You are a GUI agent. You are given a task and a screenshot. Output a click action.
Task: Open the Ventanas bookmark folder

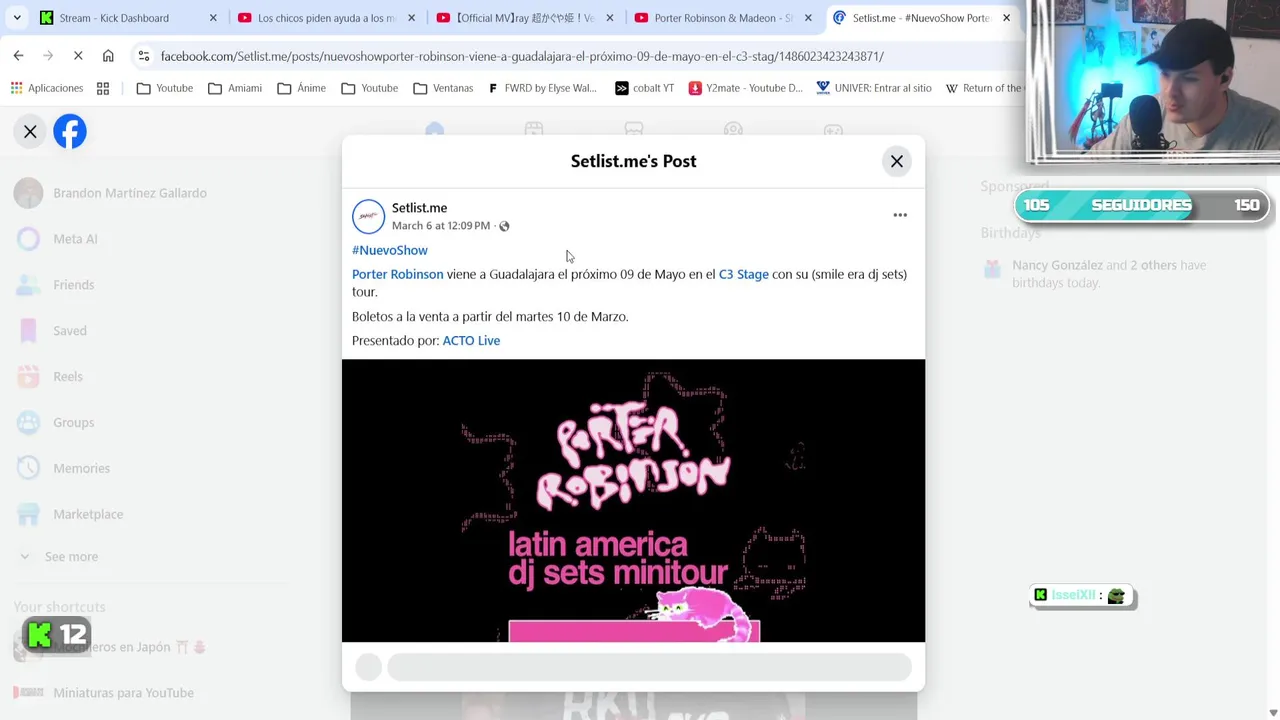(443, 88)
